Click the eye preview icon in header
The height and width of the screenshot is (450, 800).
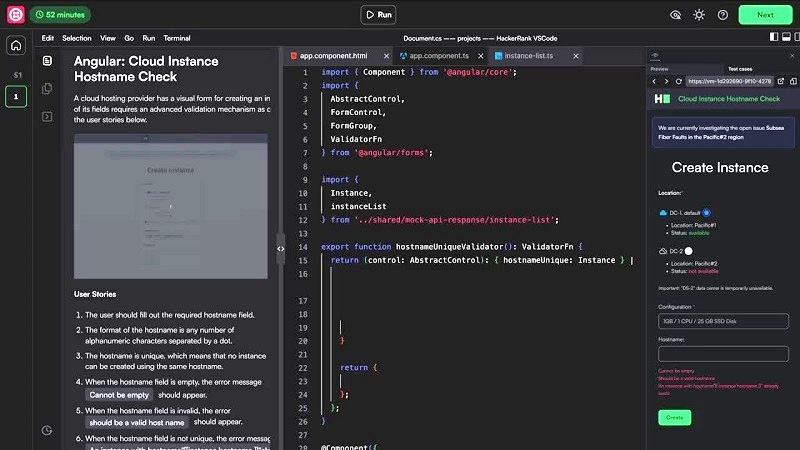(675, 15)
